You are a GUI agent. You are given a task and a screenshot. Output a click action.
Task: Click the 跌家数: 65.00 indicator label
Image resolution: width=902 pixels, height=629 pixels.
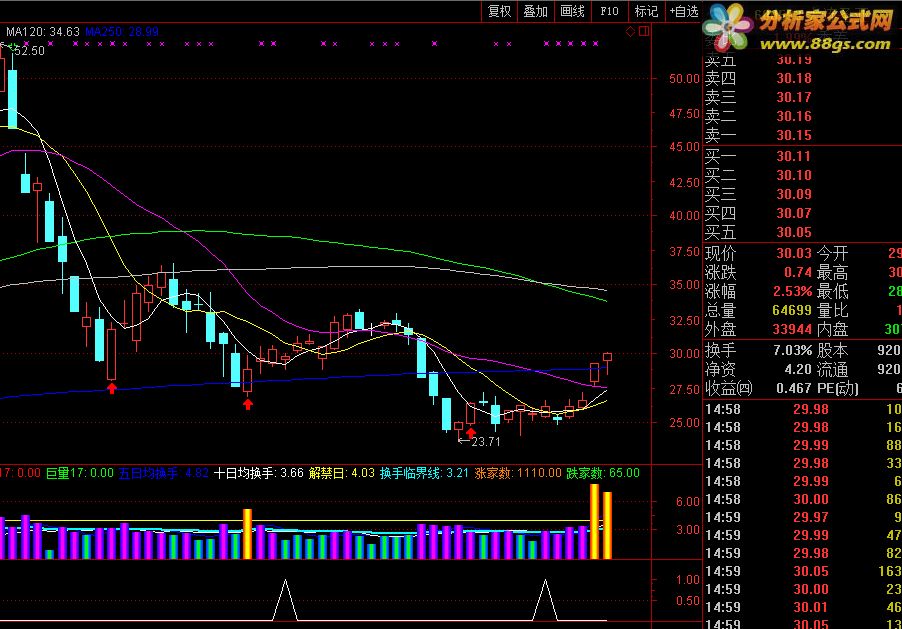(x=603, y=473)
